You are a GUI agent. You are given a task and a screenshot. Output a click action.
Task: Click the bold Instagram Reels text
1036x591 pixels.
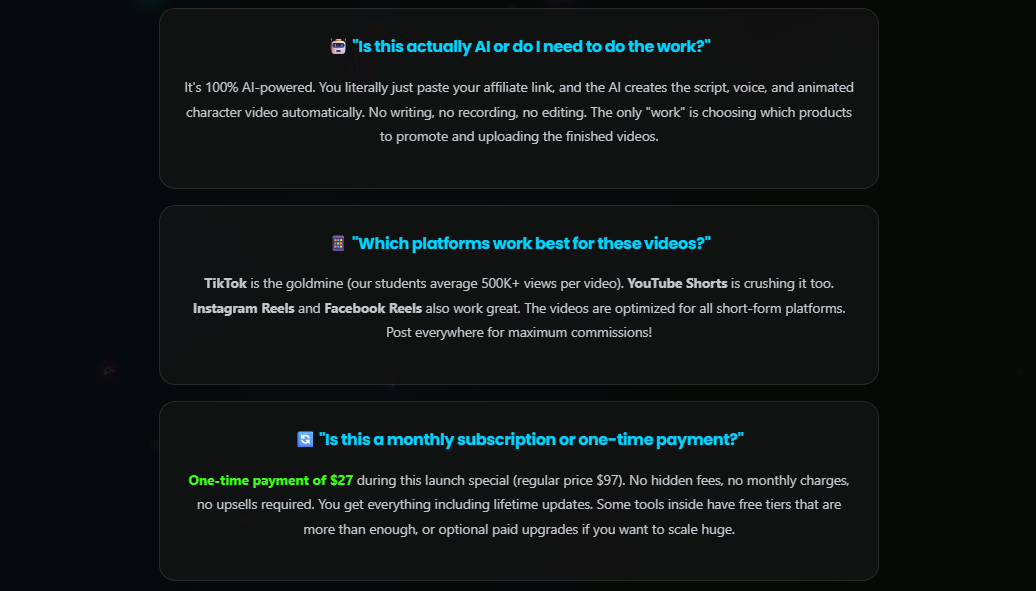tap(244, 309)
